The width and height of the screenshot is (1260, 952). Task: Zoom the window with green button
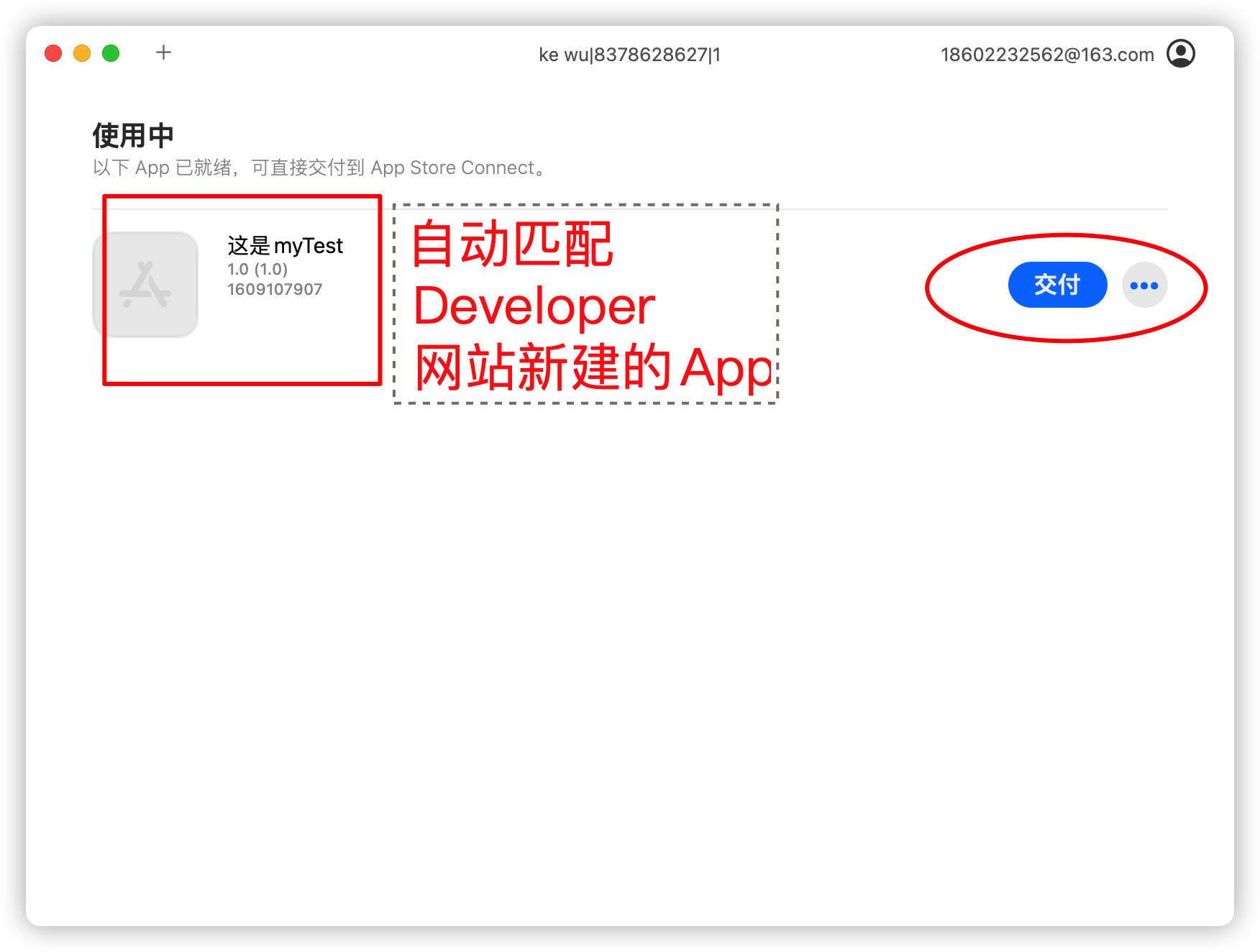click(x=111, y=53)
